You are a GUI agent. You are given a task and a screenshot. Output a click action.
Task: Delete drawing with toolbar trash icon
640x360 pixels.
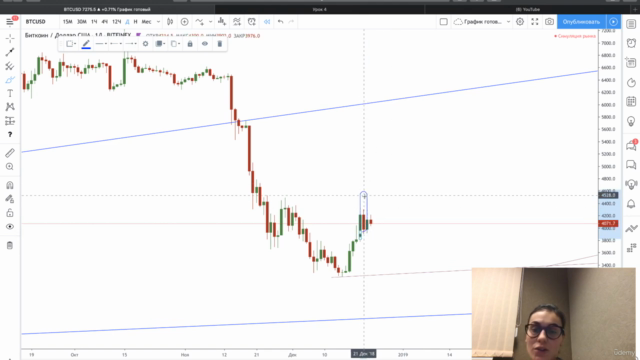220,44
